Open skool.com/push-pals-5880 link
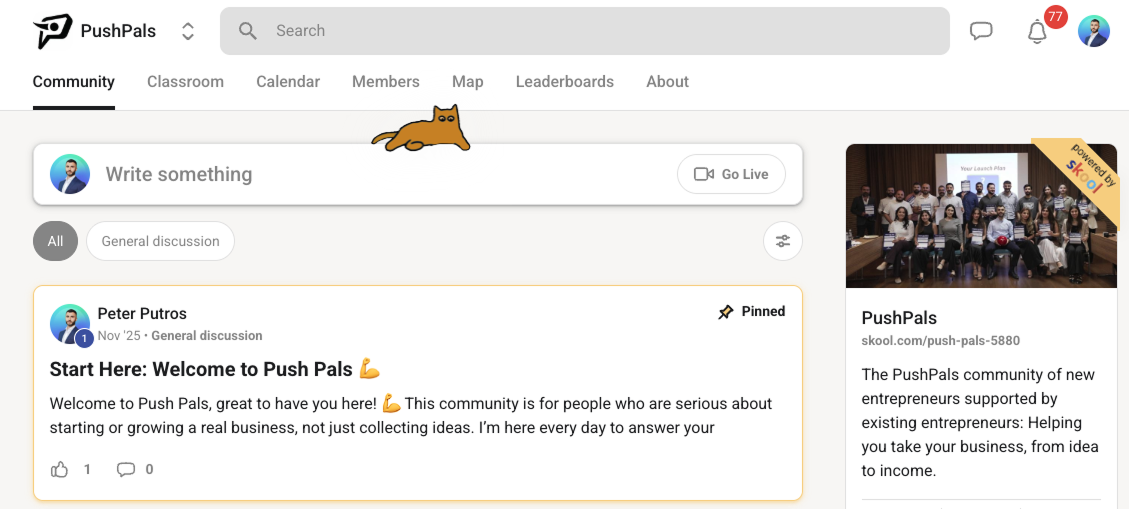 [940, 341]
